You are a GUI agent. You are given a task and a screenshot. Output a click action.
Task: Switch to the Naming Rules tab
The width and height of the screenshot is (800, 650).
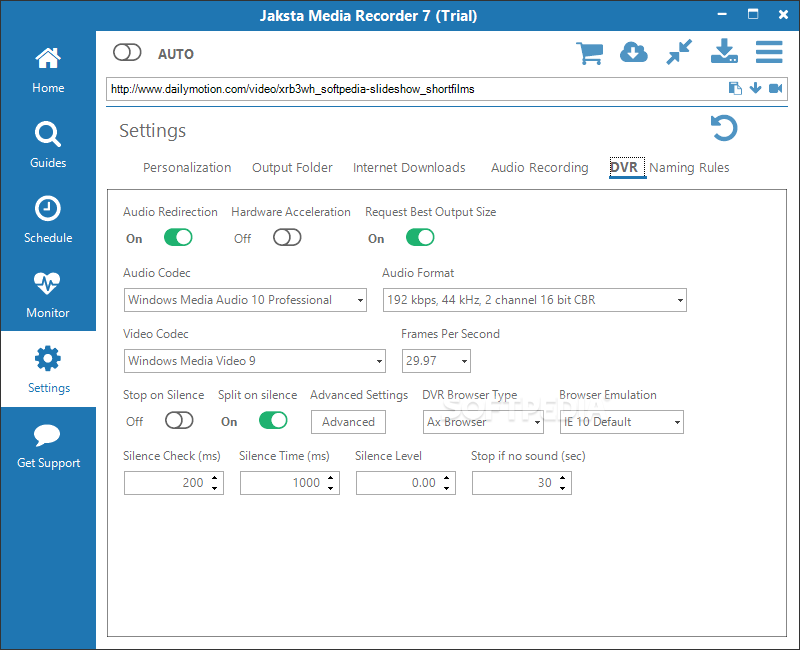coord(689,167)
